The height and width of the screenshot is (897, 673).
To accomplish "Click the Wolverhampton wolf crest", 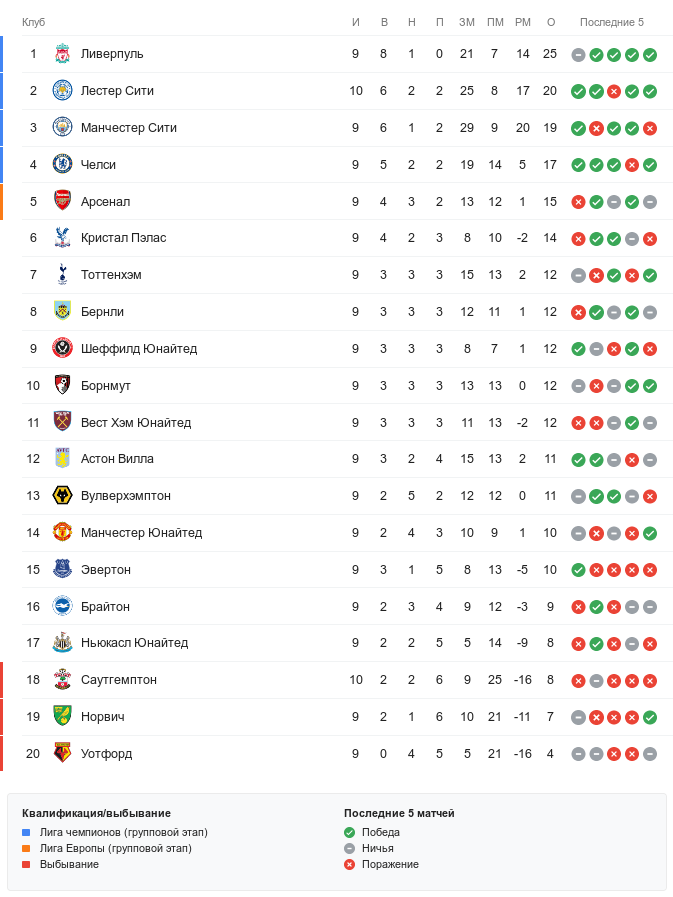I will pyautogui.click(x=62, y=496).
